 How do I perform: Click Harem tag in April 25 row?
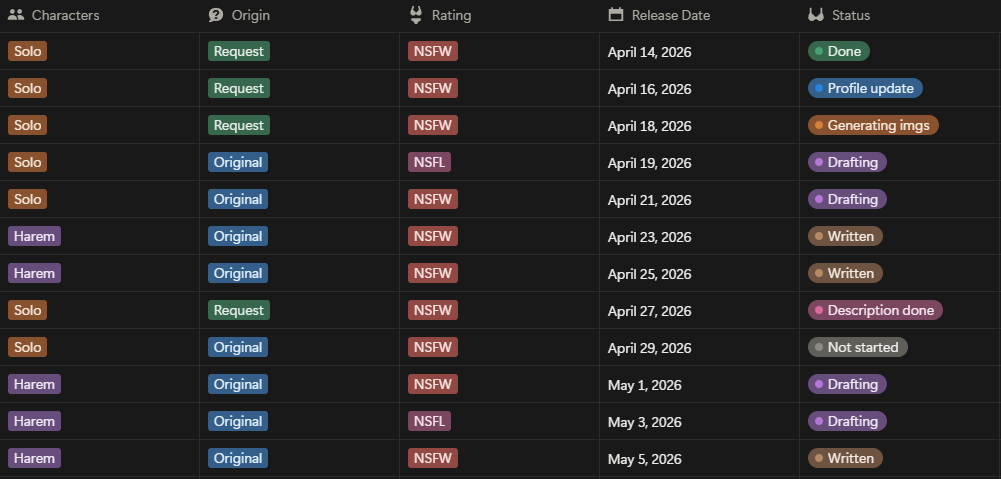pos(34,273)
